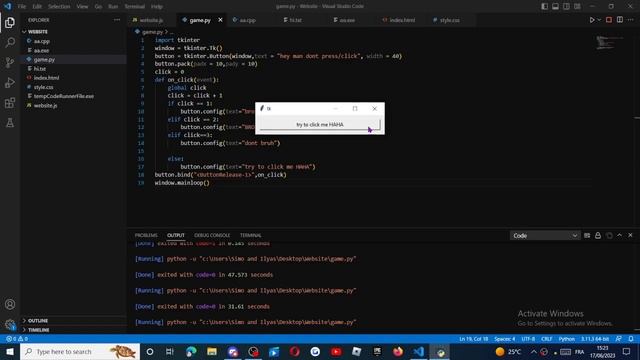The height and width of the screenshot is (360, 640).
Task: Open the Accounts icon in activity bar
Action: click(x=10, y=304)
